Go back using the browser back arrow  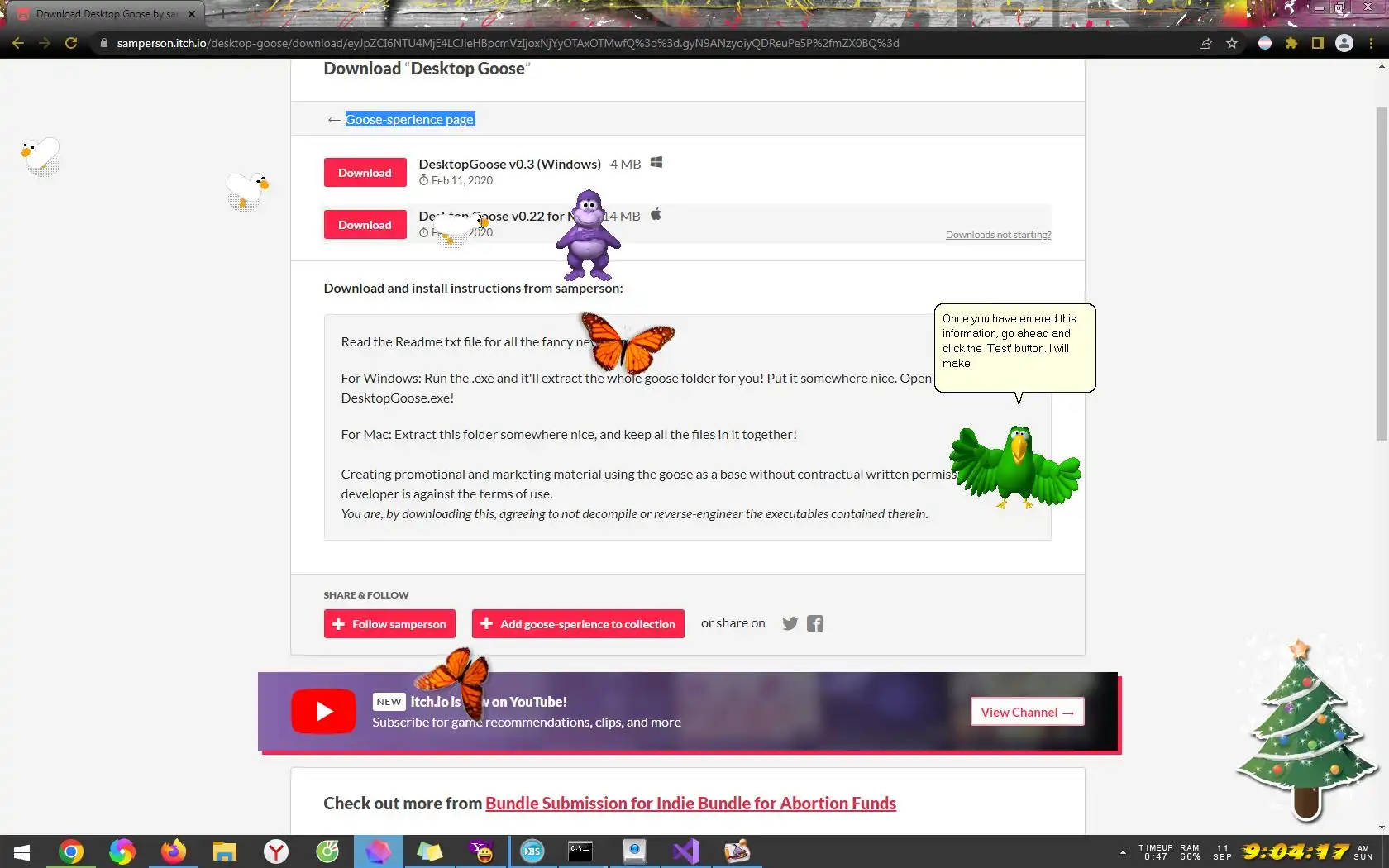coord(18,43)
